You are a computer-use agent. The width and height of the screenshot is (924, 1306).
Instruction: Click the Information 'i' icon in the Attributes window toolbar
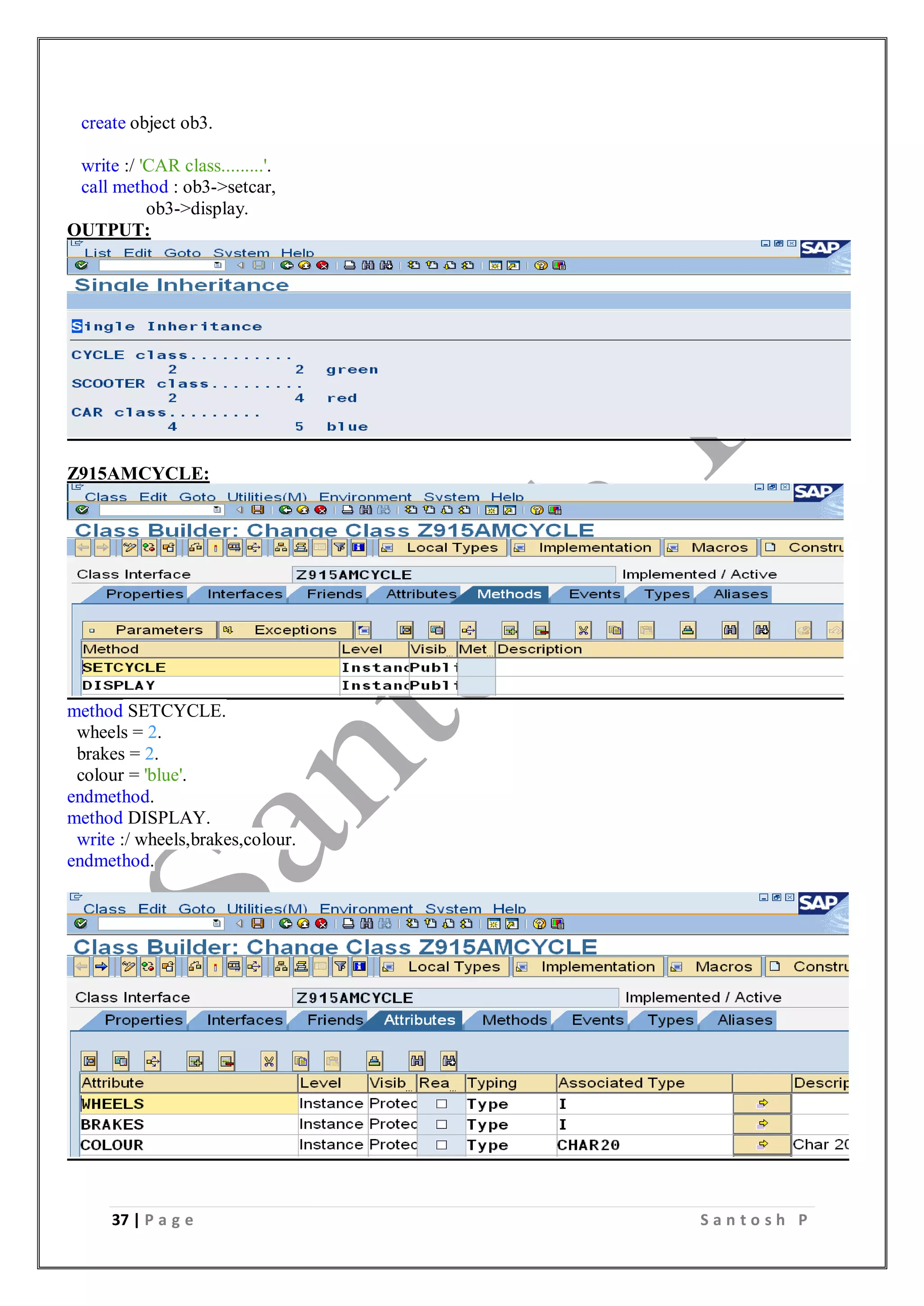click(360, 967)
